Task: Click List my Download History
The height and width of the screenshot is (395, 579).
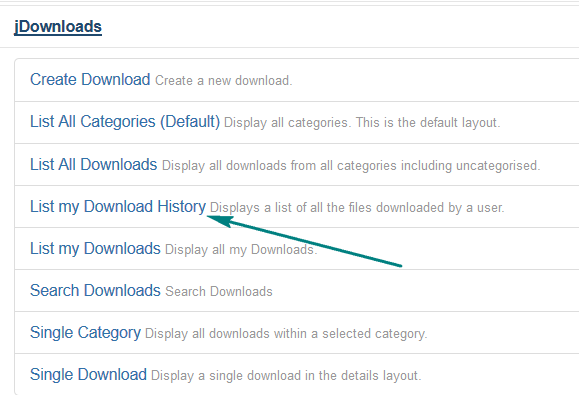Action: 118,206
